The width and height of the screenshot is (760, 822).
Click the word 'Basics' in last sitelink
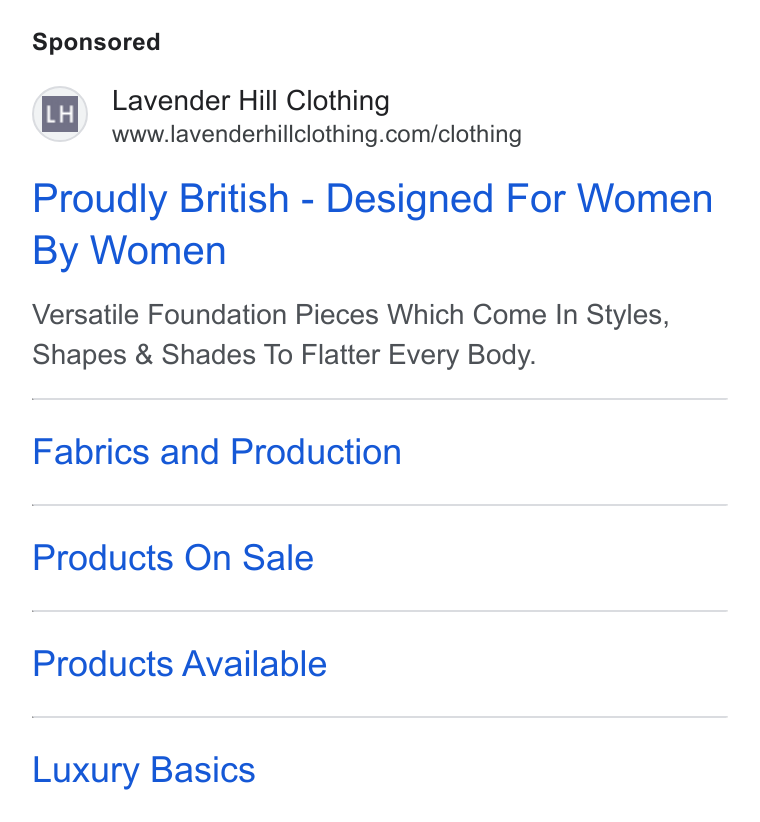click(x=203, y=770)
